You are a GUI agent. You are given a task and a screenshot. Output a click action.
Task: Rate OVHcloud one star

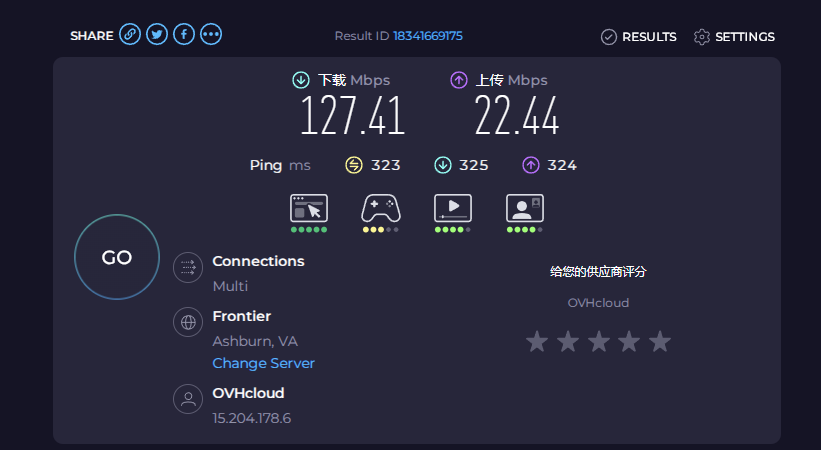pos(537,342)
